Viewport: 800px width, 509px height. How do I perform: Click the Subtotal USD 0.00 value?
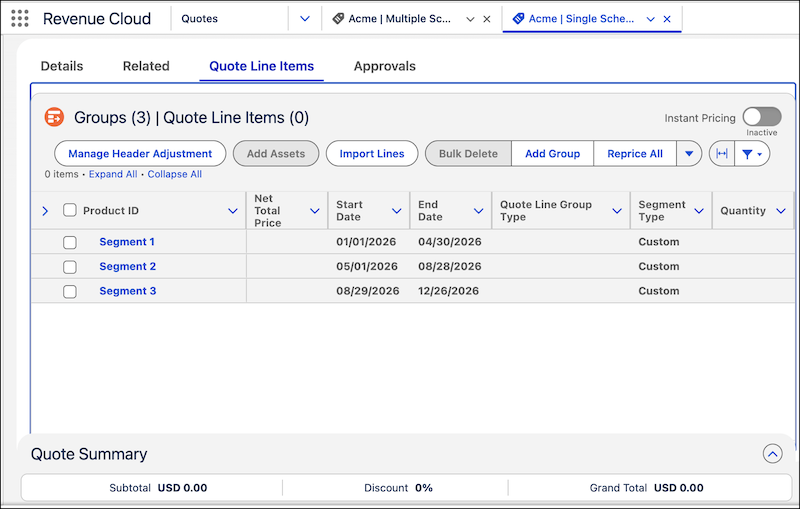click(182, 488)
